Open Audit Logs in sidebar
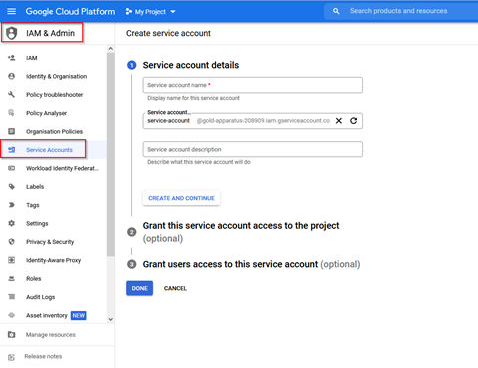478x368 pixels. coord(41,297)
